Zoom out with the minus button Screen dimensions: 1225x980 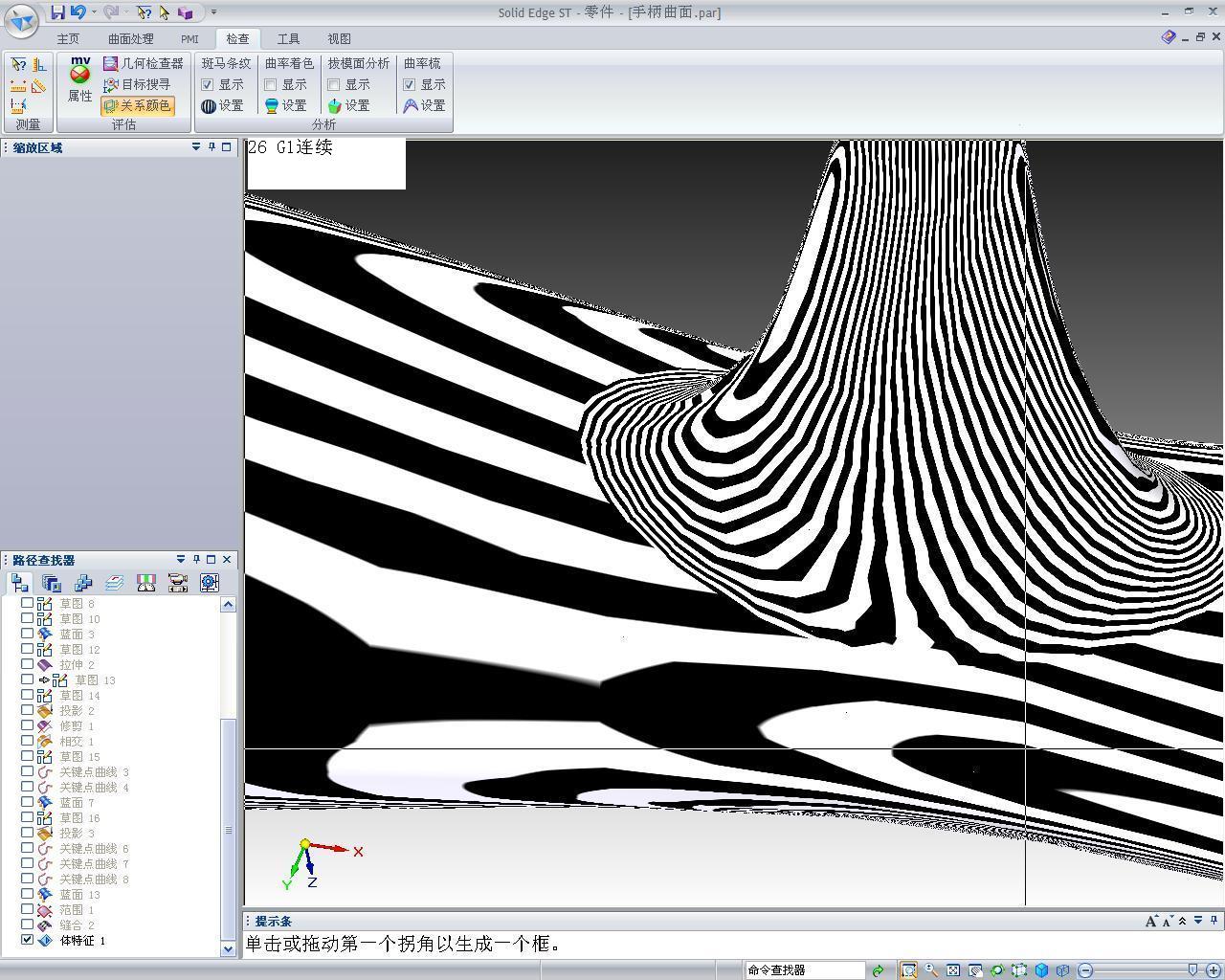coord(1085,970)
